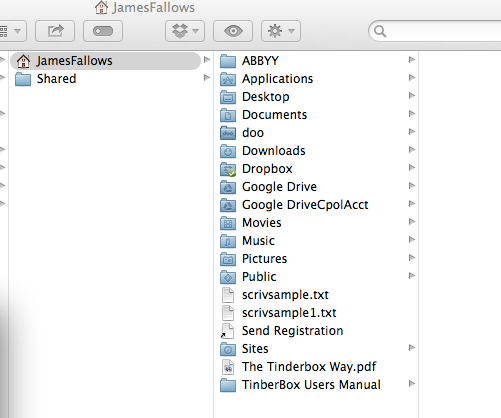Open the Share toolbar button
This screenshot has width=501, height=418.
click(x=55, y=31)
